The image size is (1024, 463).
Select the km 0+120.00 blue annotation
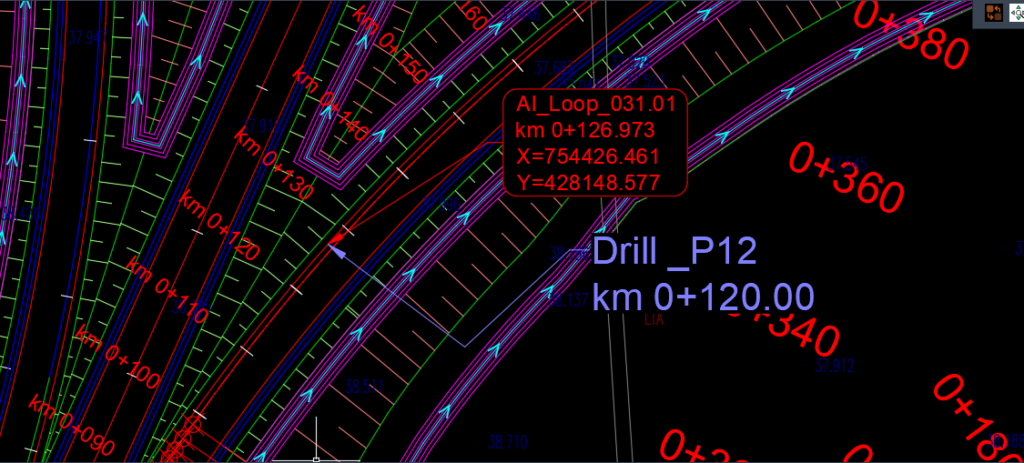coord(703,296)
